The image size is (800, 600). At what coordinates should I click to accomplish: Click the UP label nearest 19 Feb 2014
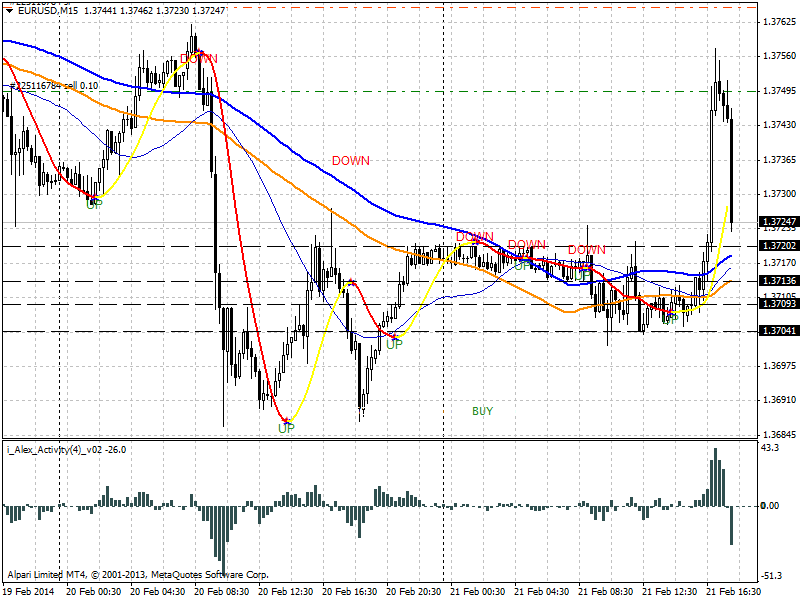point(94,204)
